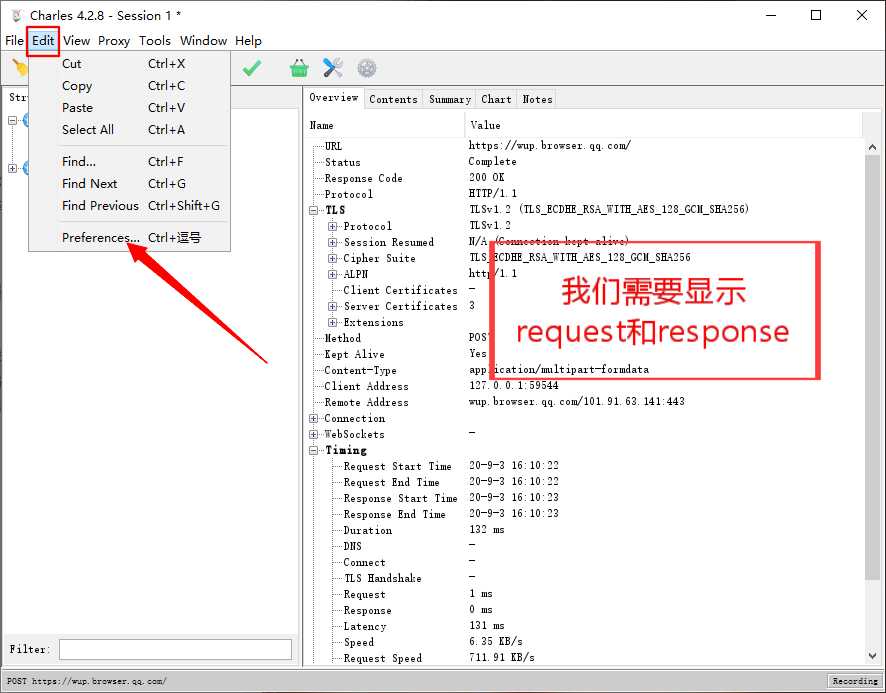Viewport: 886px width, 693px height.
Task: Open the gray gear settings icon
Action: pos(367,68)
